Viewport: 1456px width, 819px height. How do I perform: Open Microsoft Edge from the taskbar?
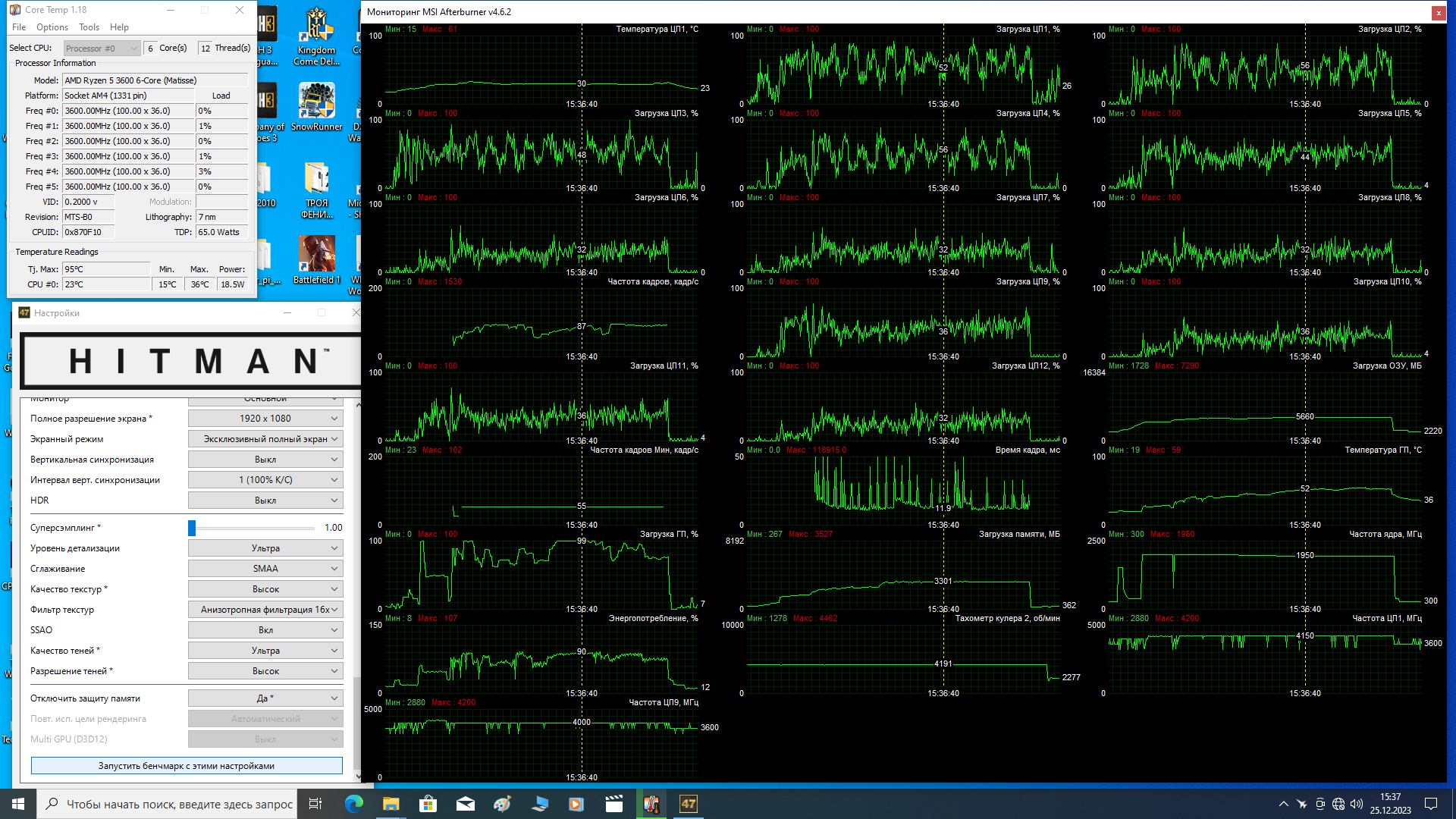coord(354,804)
